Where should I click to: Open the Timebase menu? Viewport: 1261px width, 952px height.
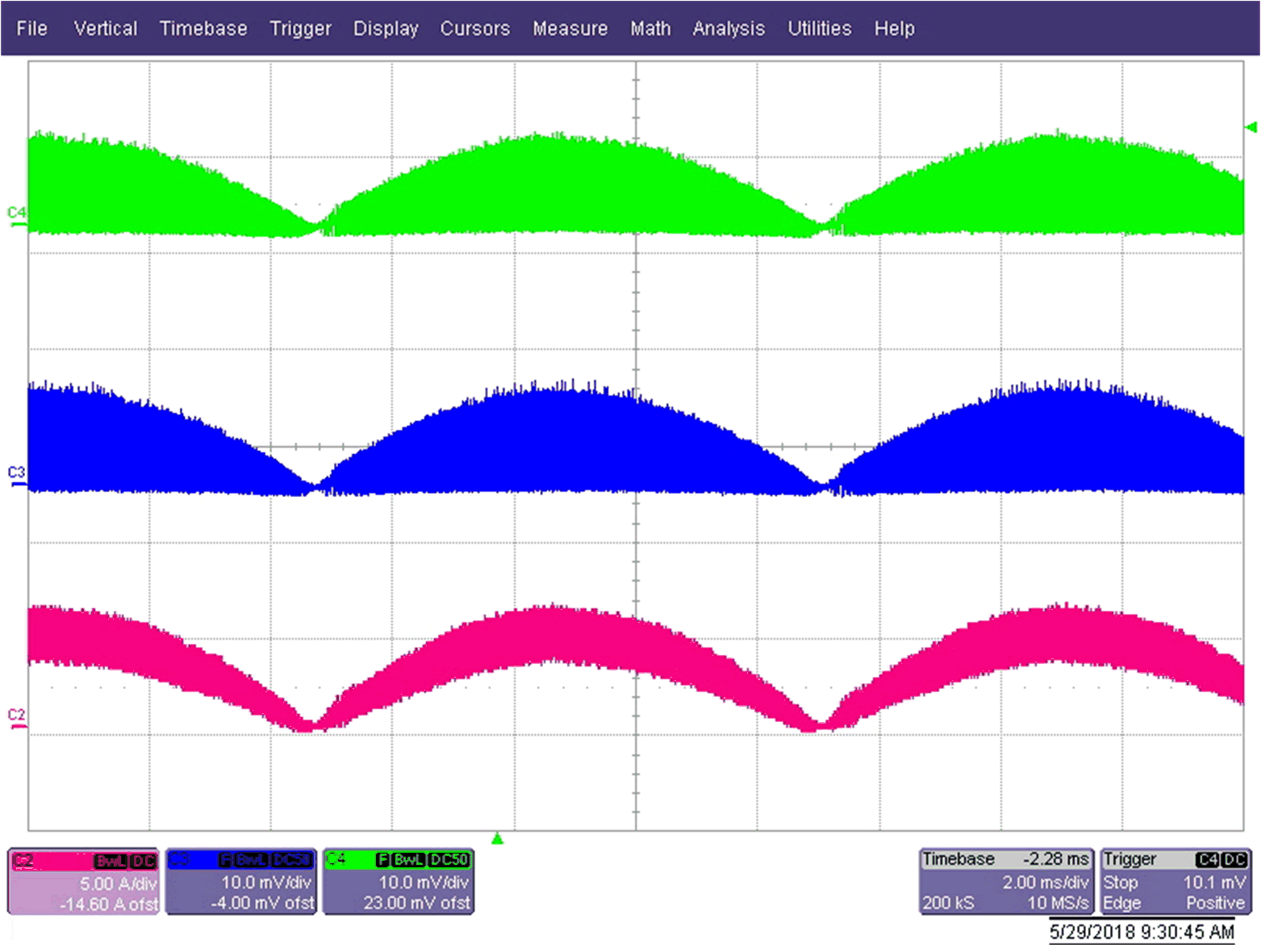(x=203, y=28)
